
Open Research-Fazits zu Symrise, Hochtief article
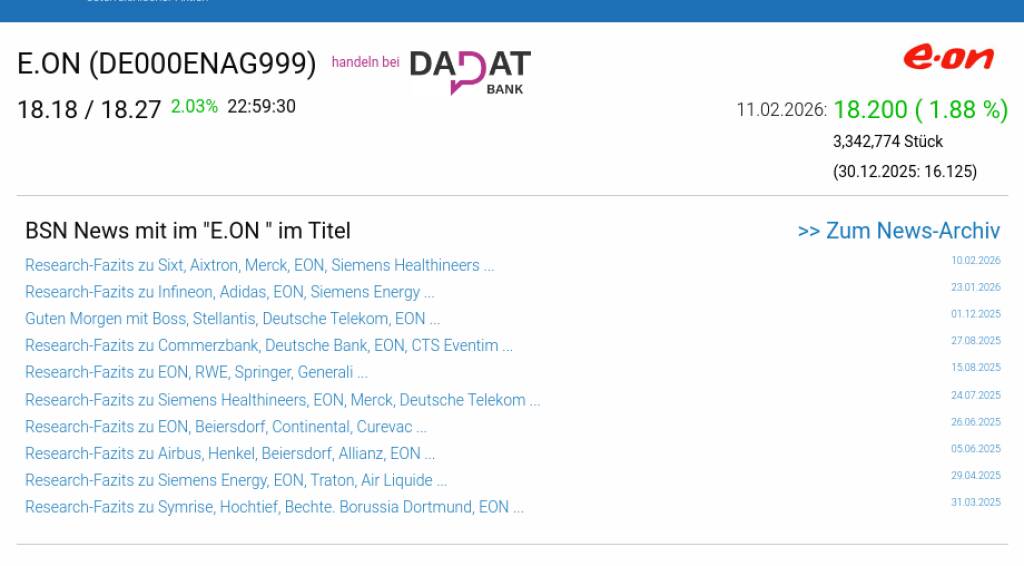coord(274,507)
